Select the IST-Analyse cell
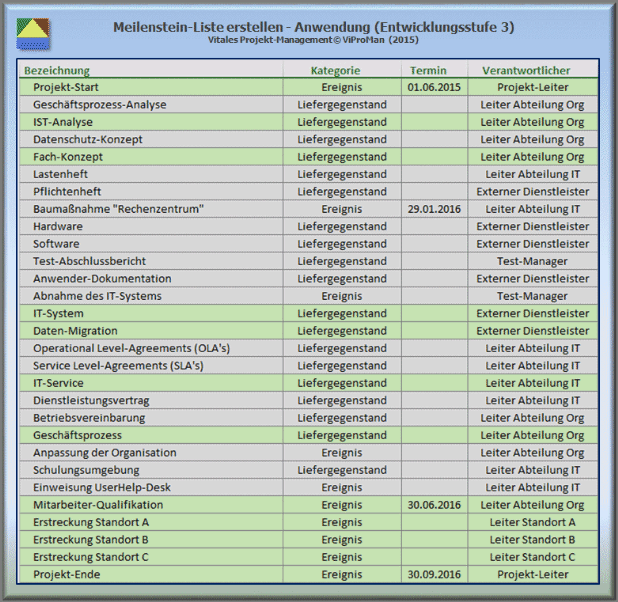Viewport: 618px width, 602px height. click(151, 122)
